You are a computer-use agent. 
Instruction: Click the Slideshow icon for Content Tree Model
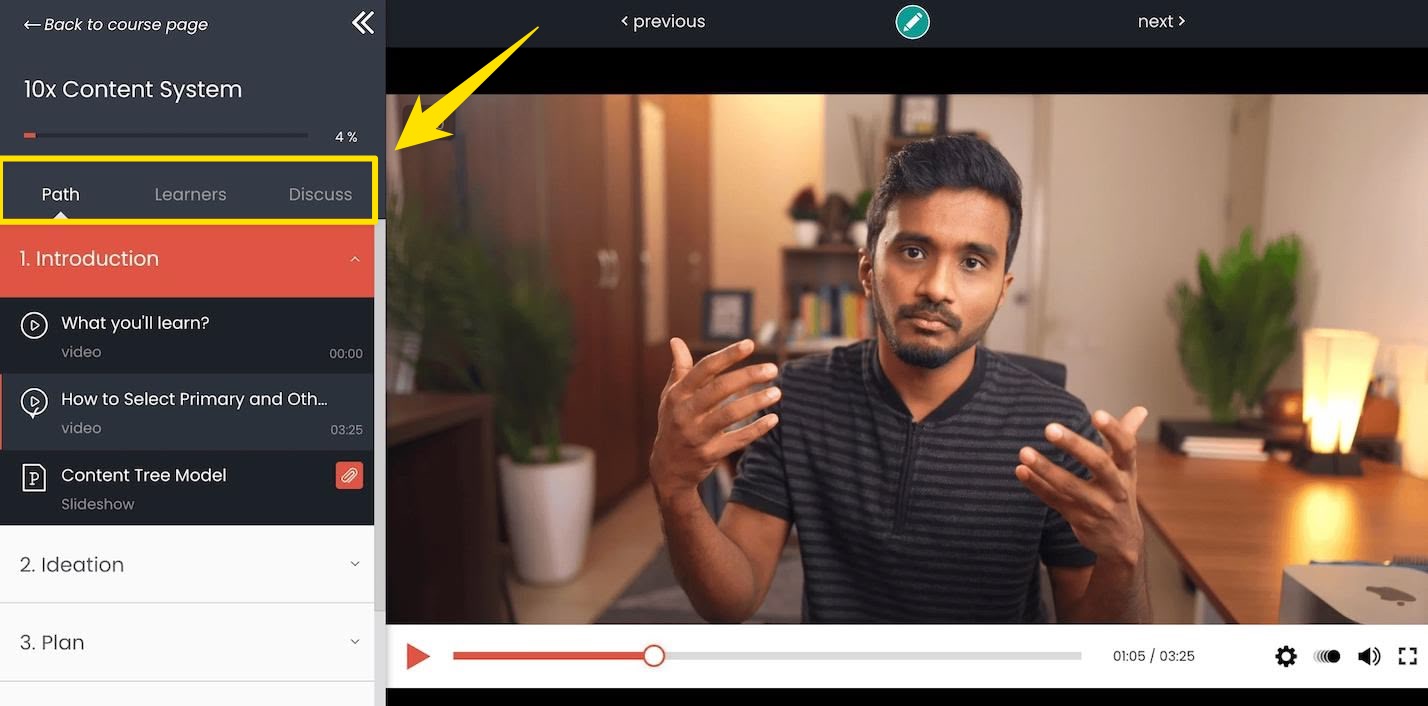(34, 478)
